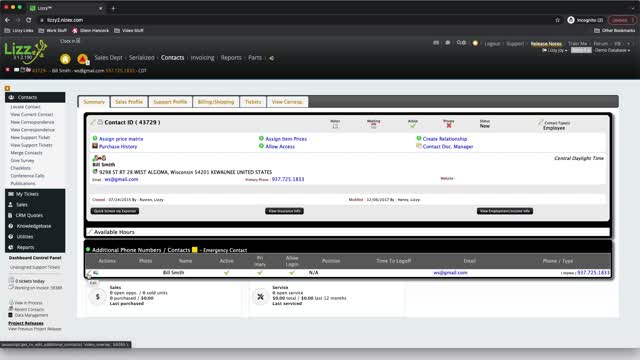
Task: Open the Serialized top menu
Action: click(142, 58)
